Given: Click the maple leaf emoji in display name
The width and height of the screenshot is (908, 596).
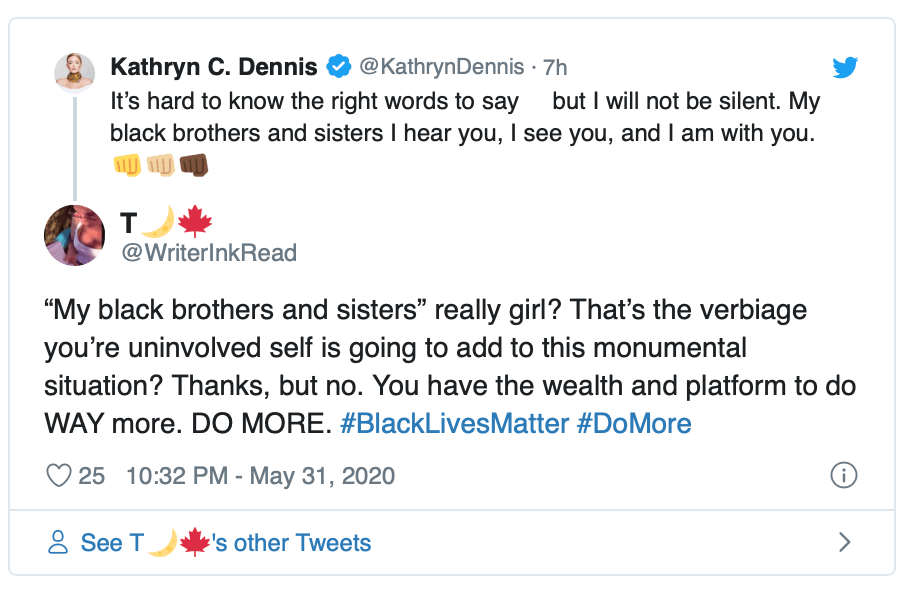Looking at the screenshot, I should coord(195,223).
